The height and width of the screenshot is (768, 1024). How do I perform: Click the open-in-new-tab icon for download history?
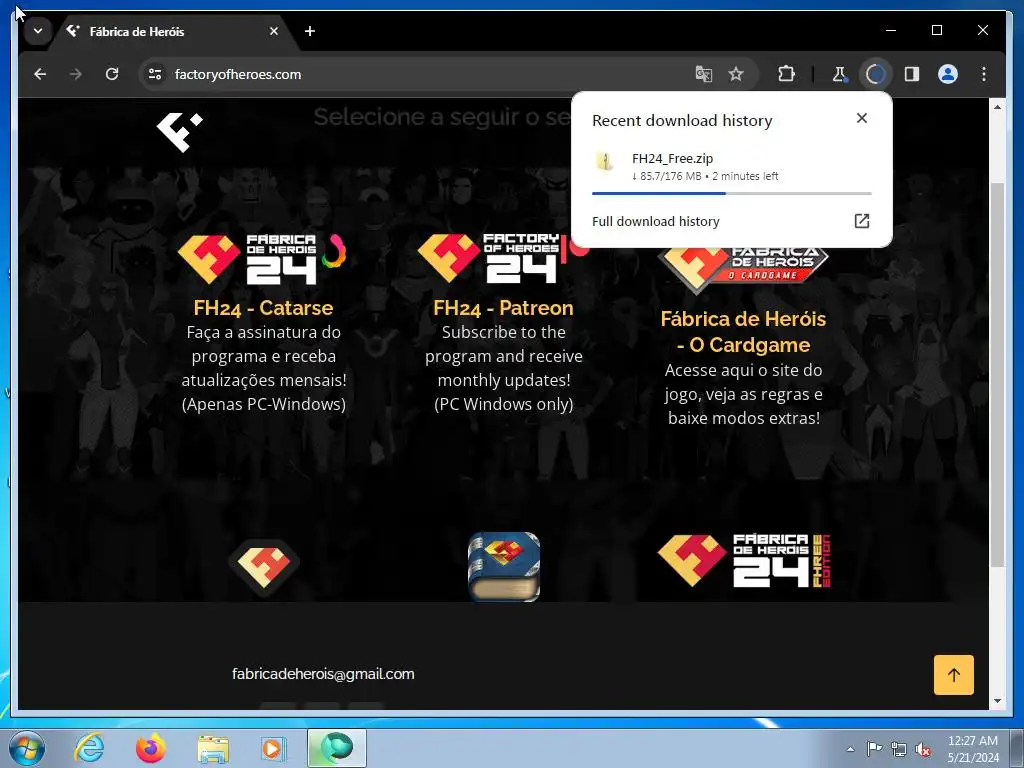(862, 221)
